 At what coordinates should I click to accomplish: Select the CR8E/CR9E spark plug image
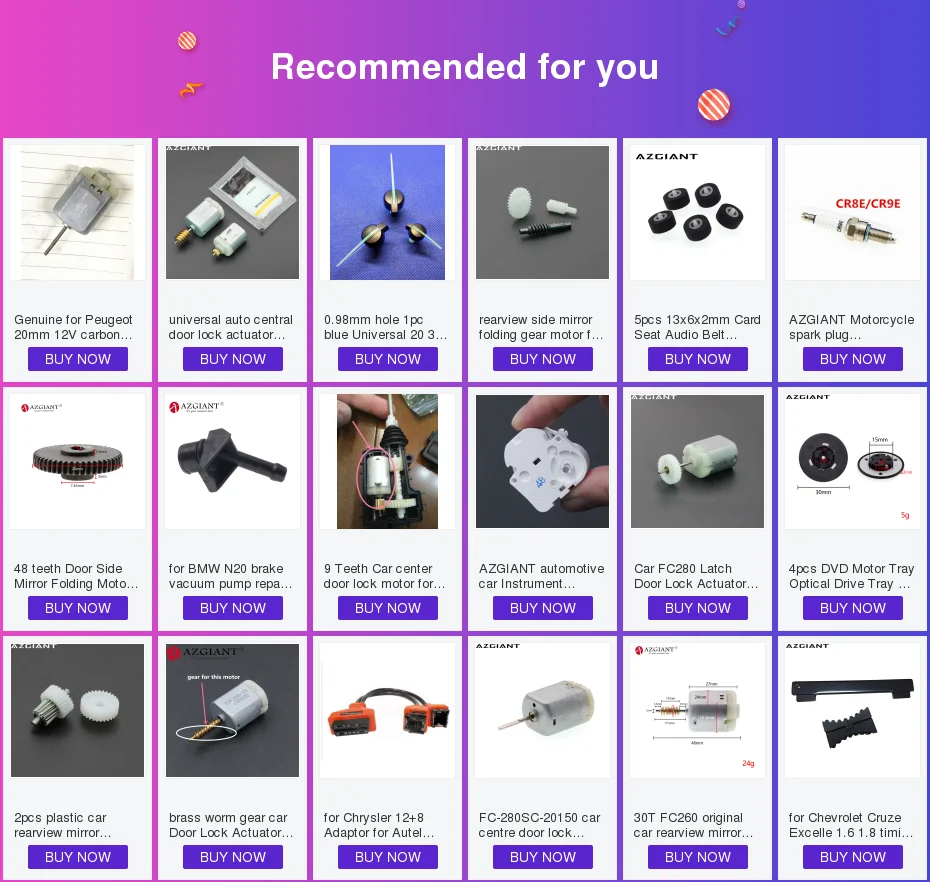852,212
